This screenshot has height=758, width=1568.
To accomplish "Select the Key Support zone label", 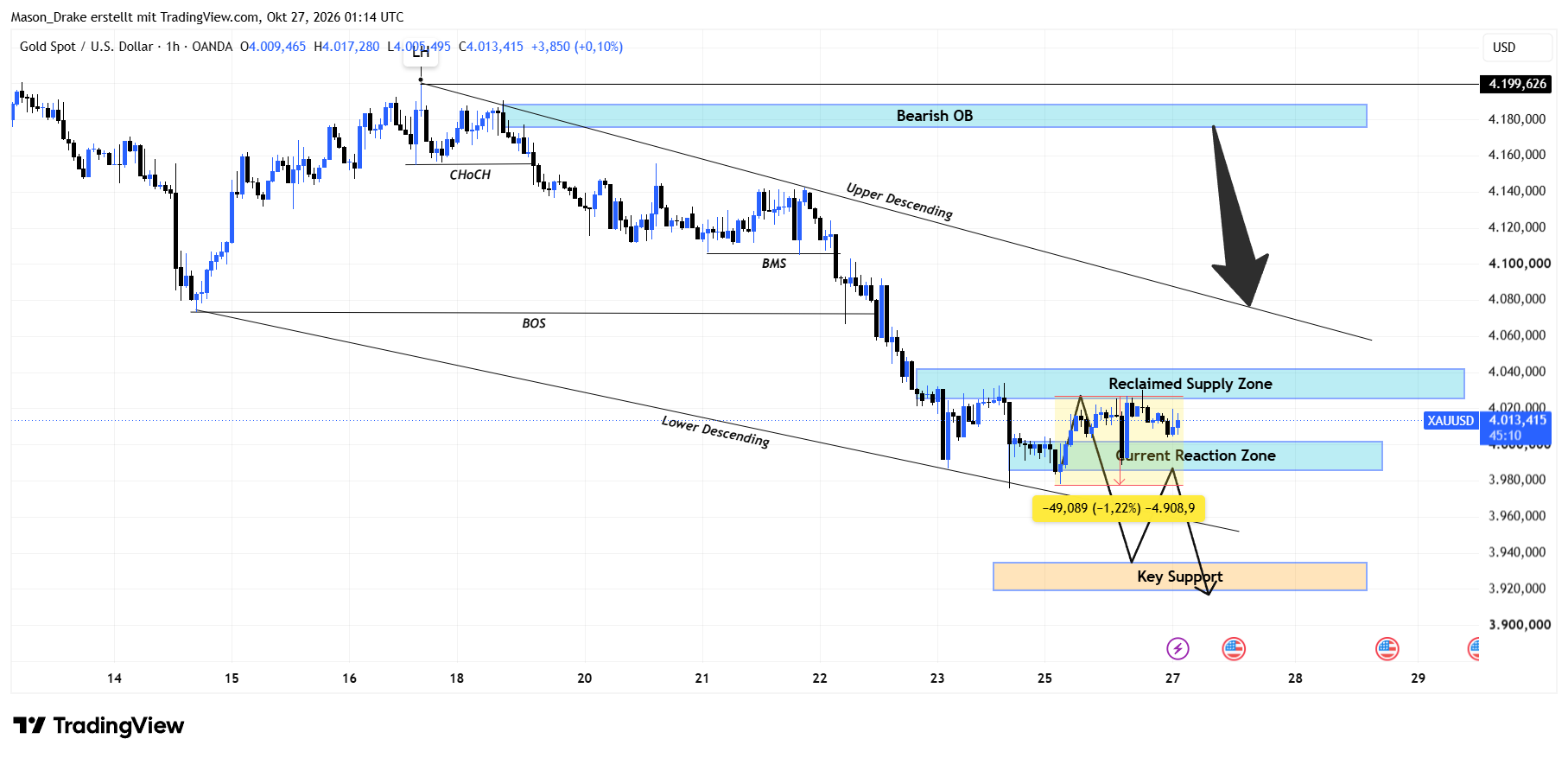I will [x=1179, y=576].
